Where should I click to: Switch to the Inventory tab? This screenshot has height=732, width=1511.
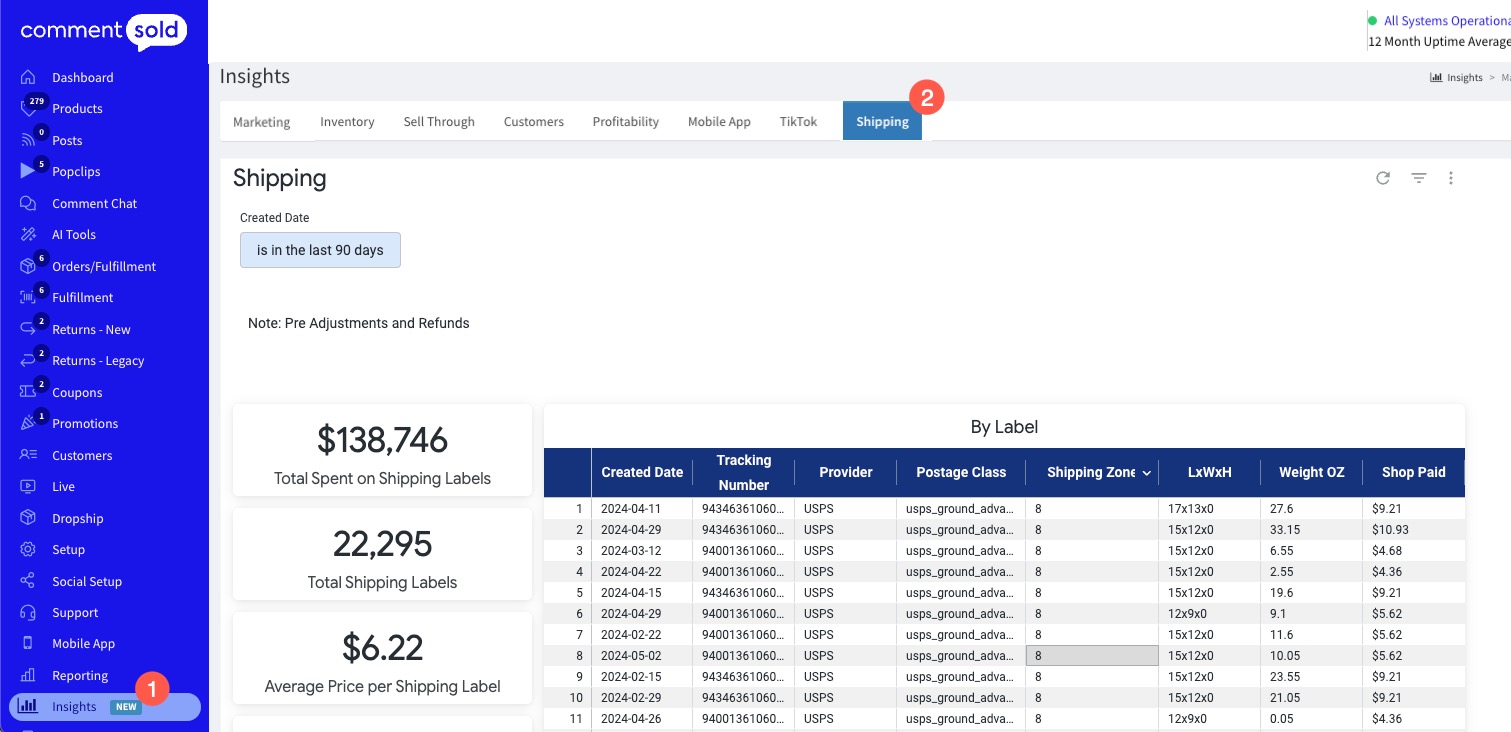[x=347, y=122]
